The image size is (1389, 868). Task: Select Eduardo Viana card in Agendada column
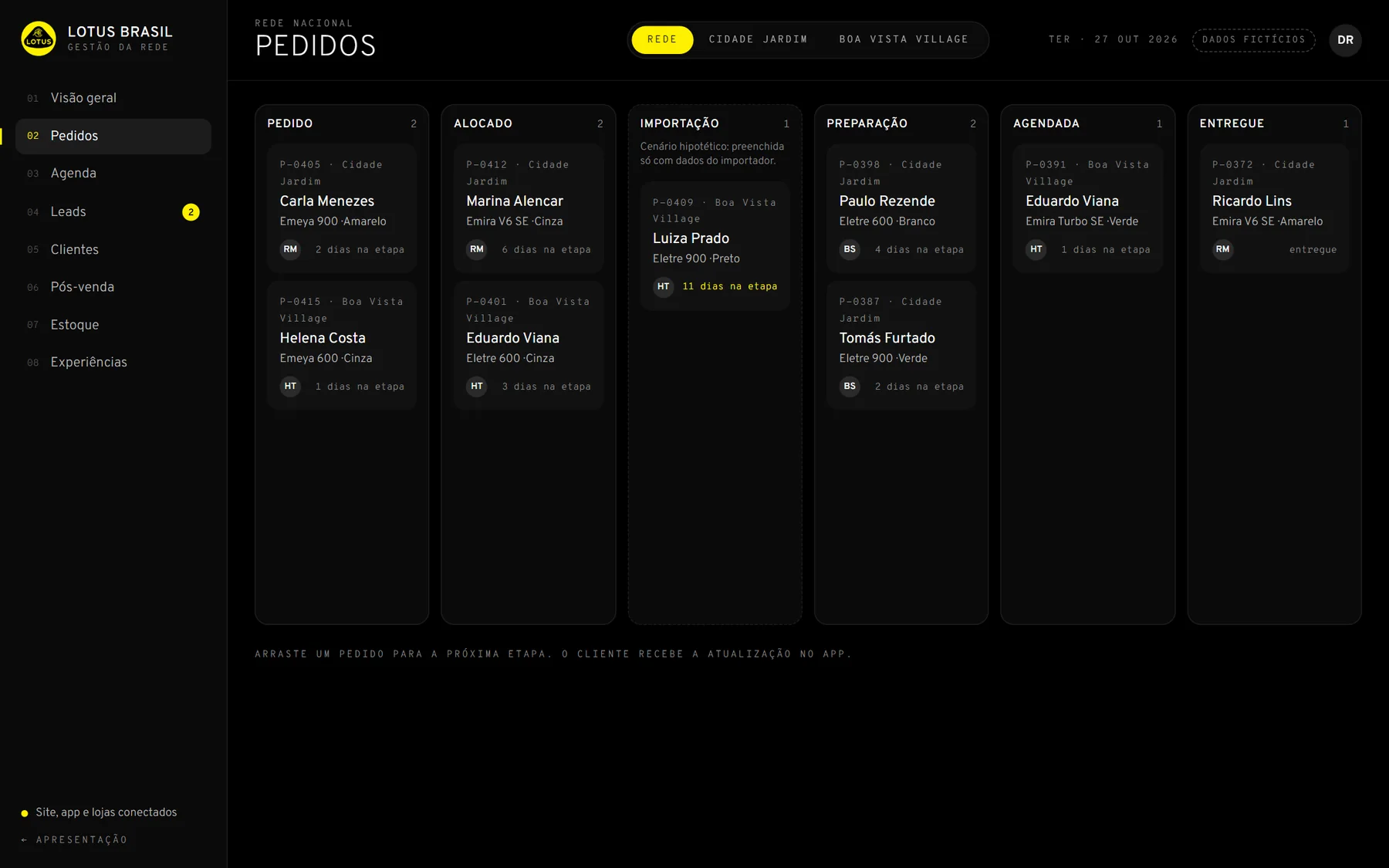(1087, 208)
